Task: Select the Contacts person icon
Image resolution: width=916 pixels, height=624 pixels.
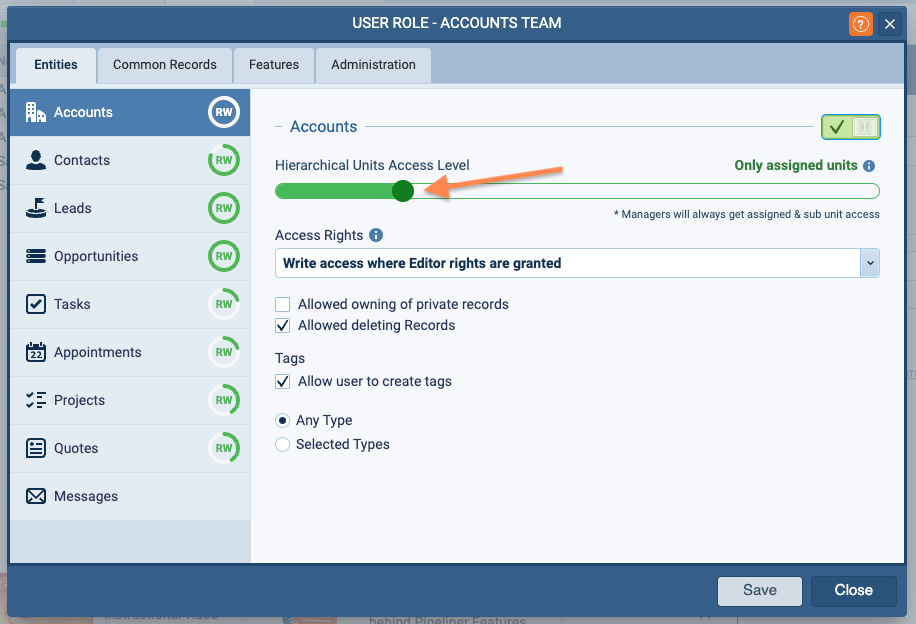Action: click(x=36, y=160)
